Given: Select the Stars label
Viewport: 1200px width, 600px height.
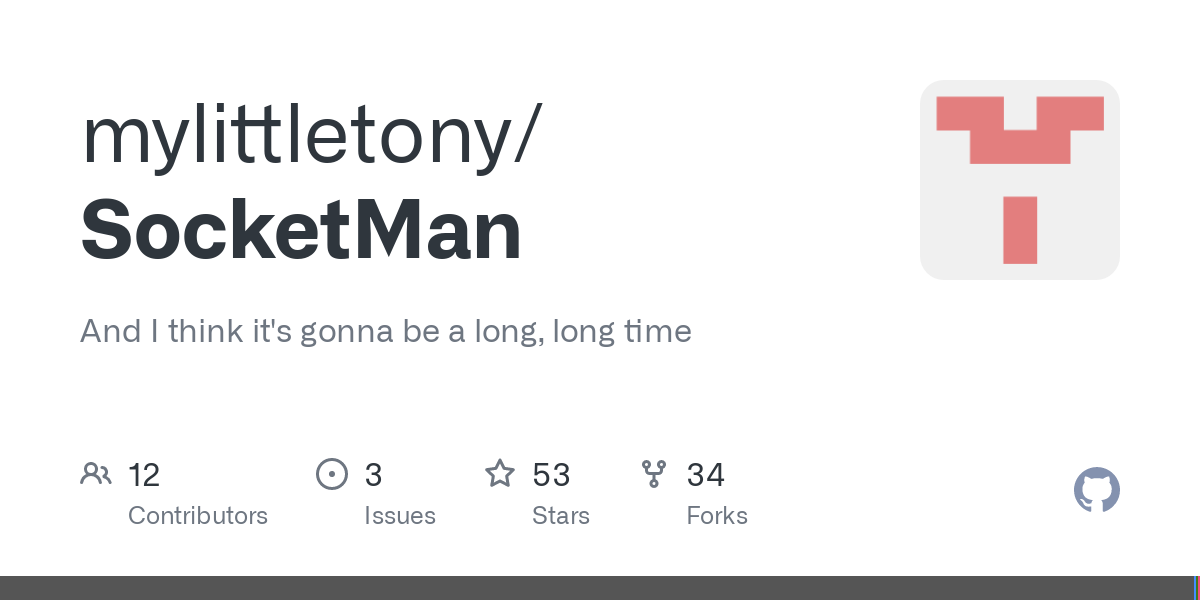Looking at the screenshot, I should 561,516.
